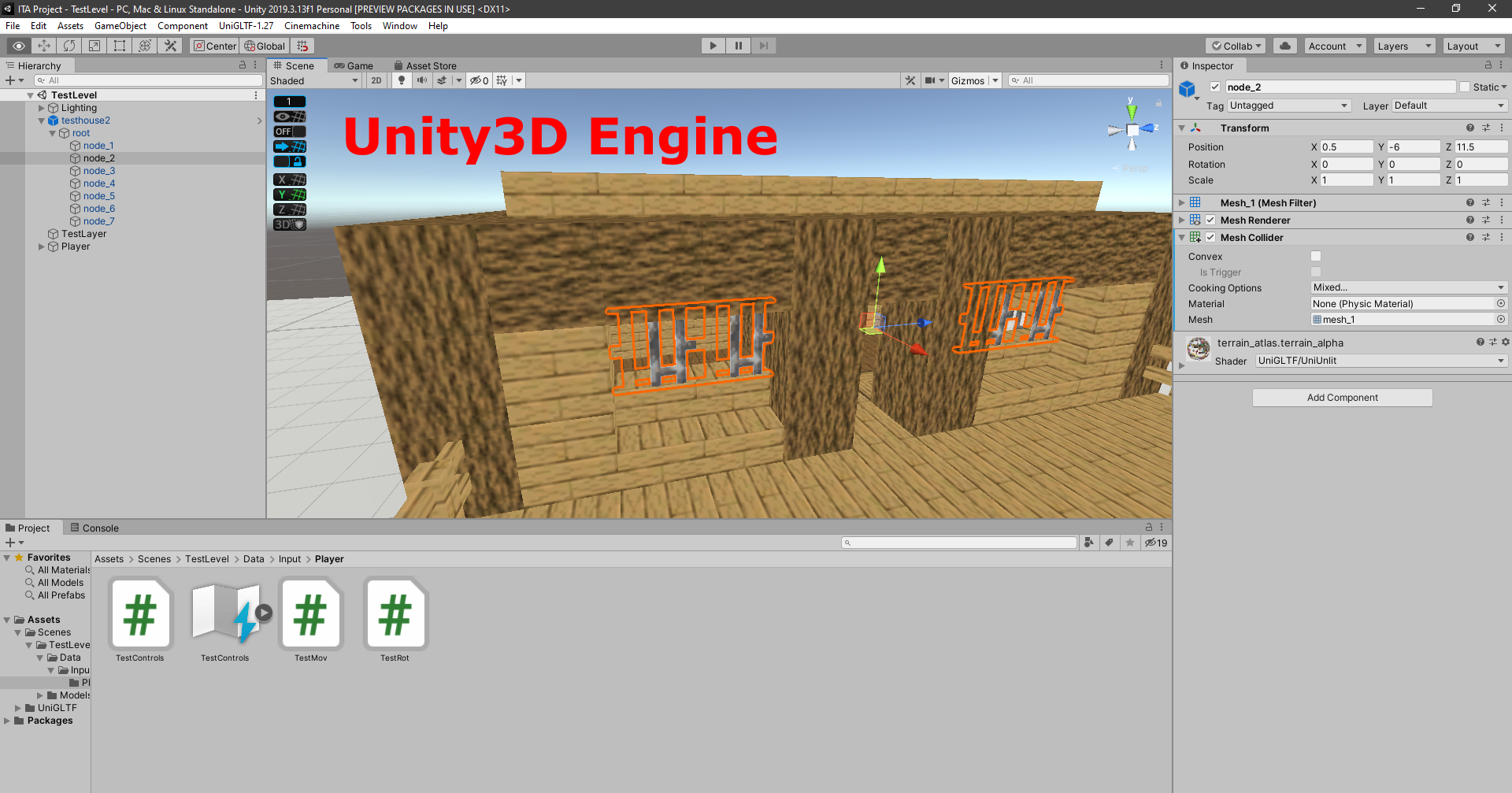Open the Layout dropdown

click(x=1474, y=46)
